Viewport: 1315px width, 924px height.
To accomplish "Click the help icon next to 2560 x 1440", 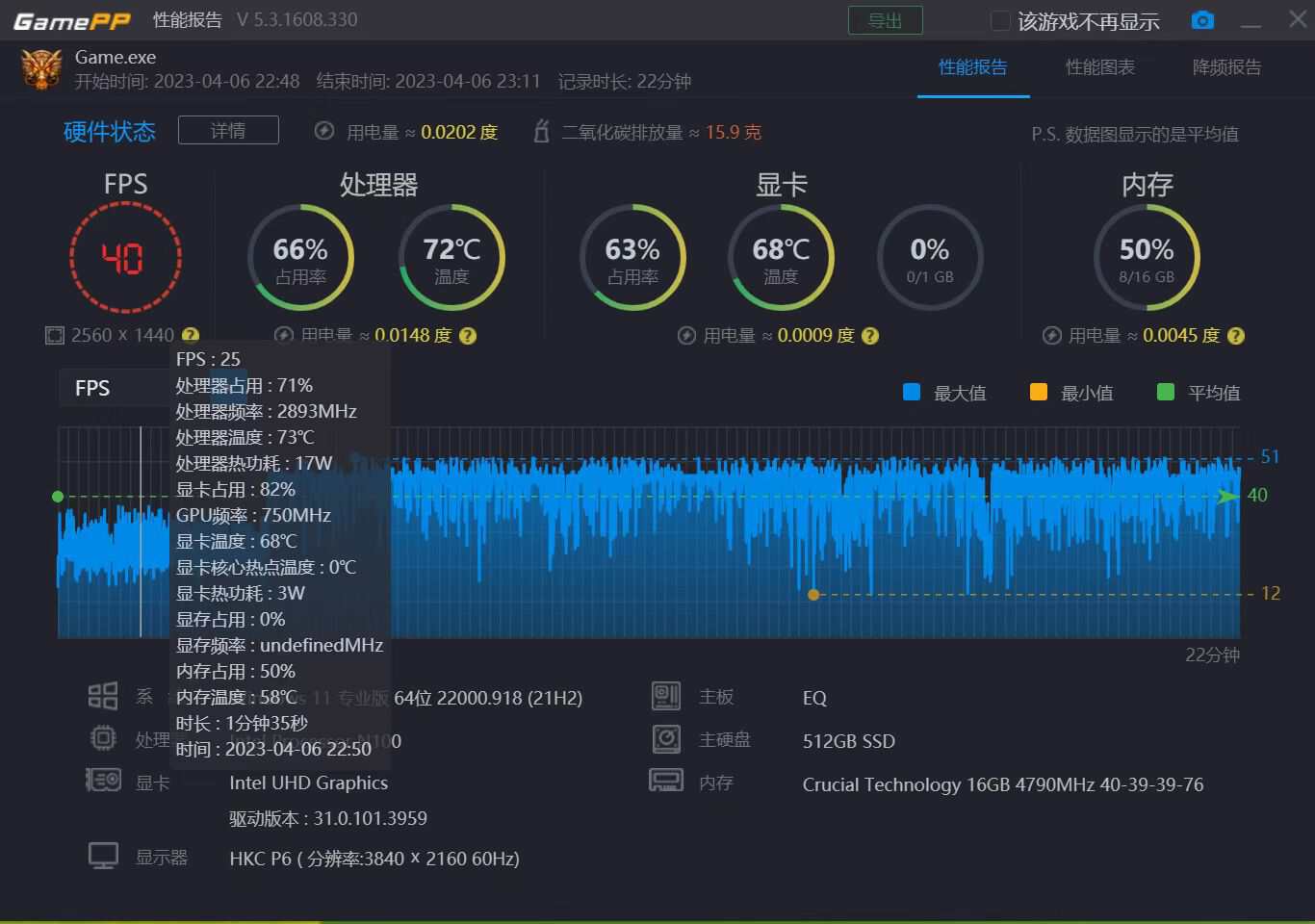I will coord(191,335).
